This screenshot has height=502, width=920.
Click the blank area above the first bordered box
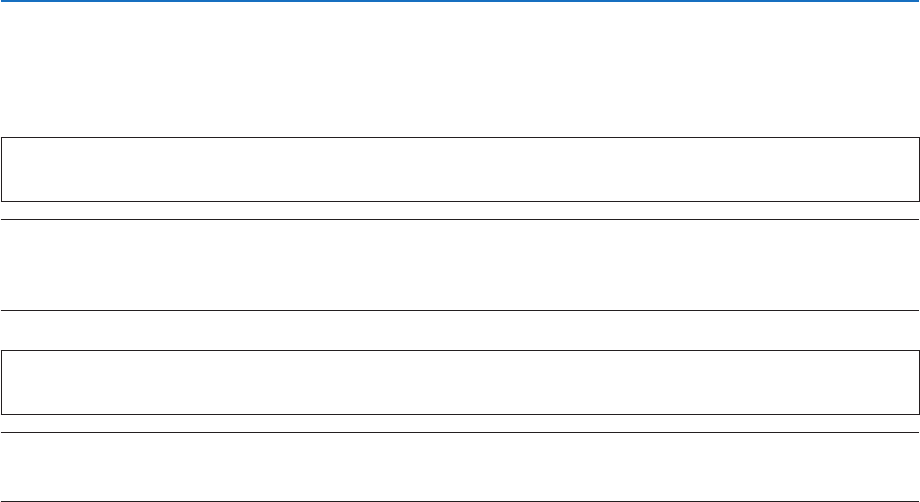point(460,70)
